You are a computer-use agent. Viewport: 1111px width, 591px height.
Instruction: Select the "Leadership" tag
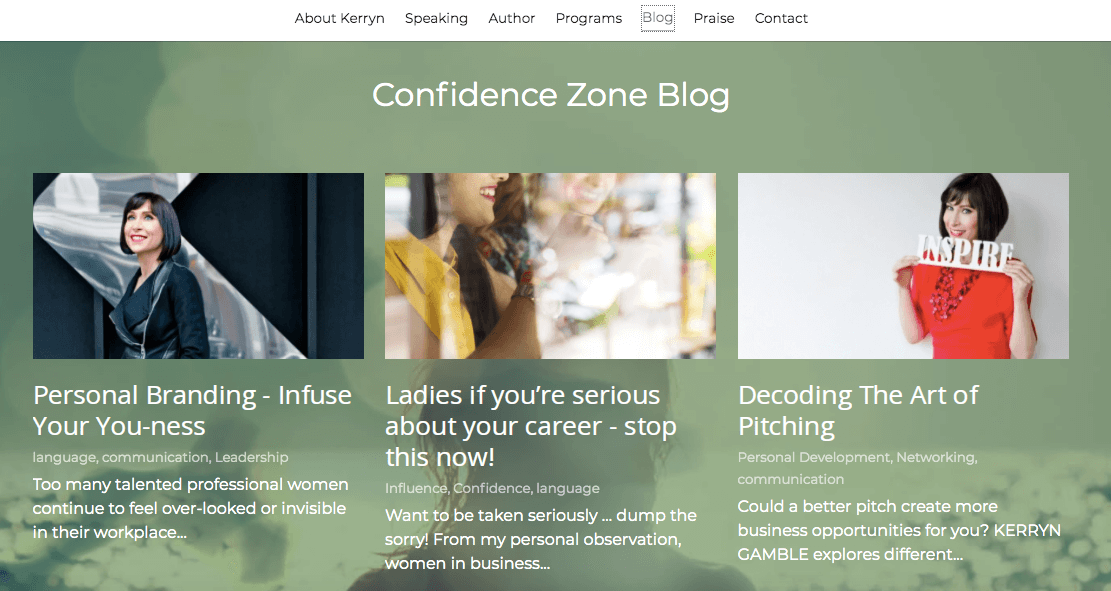[251, 457]
